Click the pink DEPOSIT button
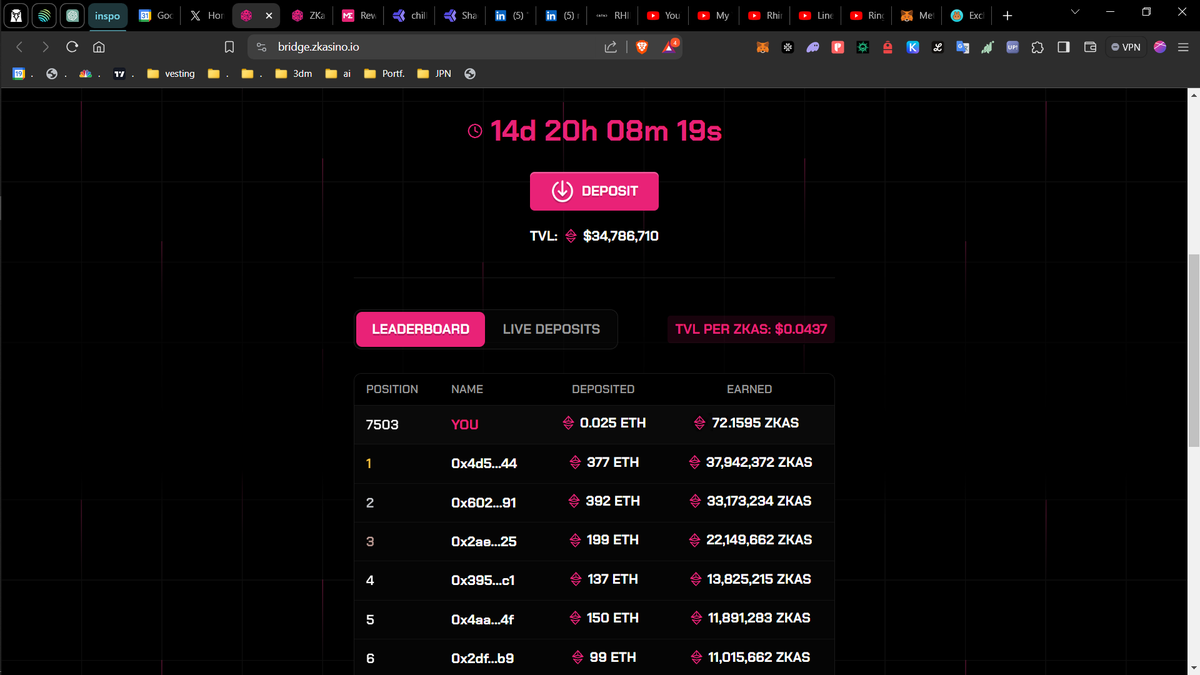The width and height of the screenshot is (1200, 675). tap(594, 191)
